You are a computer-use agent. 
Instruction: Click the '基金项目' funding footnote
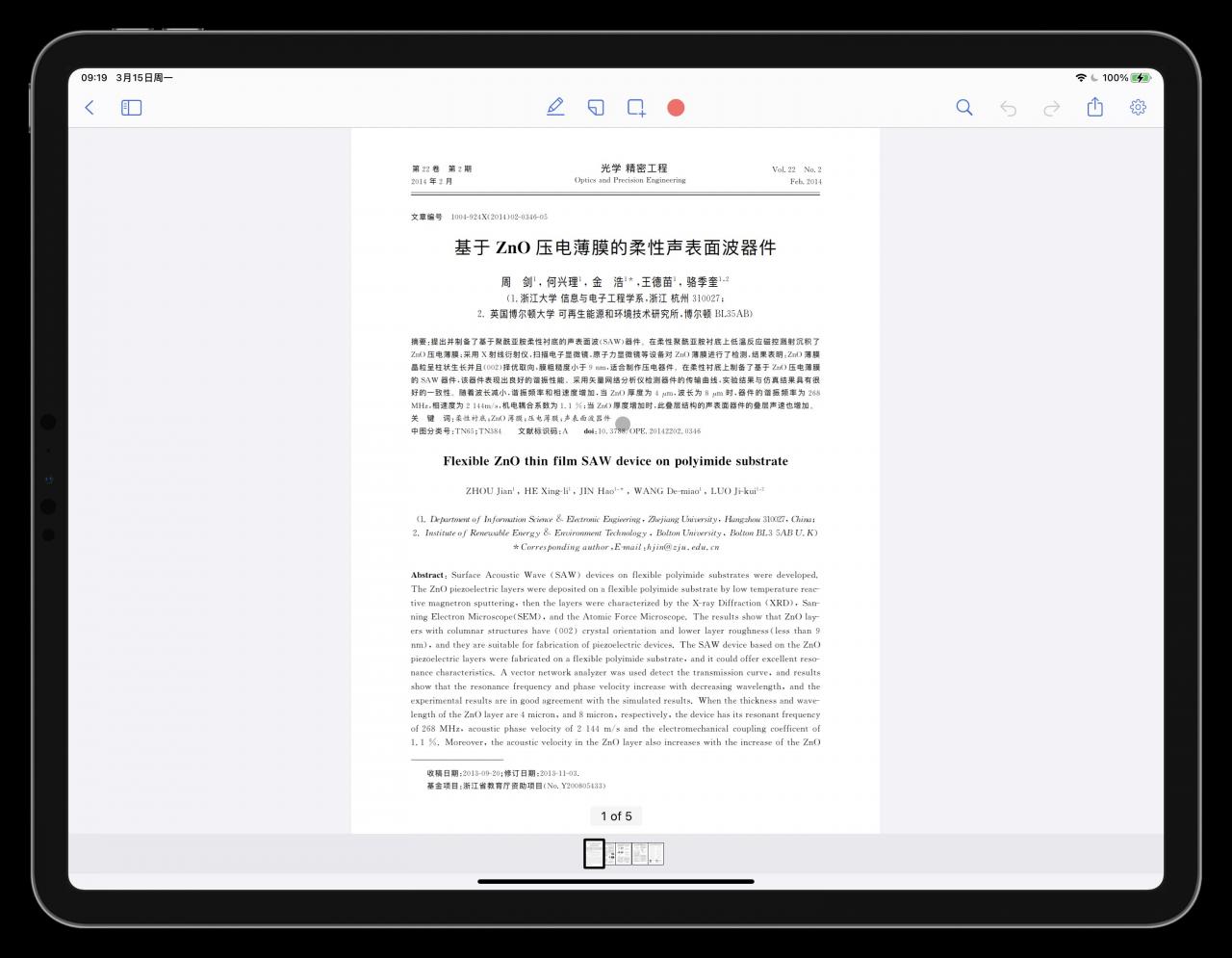click(x=516, y=786)
